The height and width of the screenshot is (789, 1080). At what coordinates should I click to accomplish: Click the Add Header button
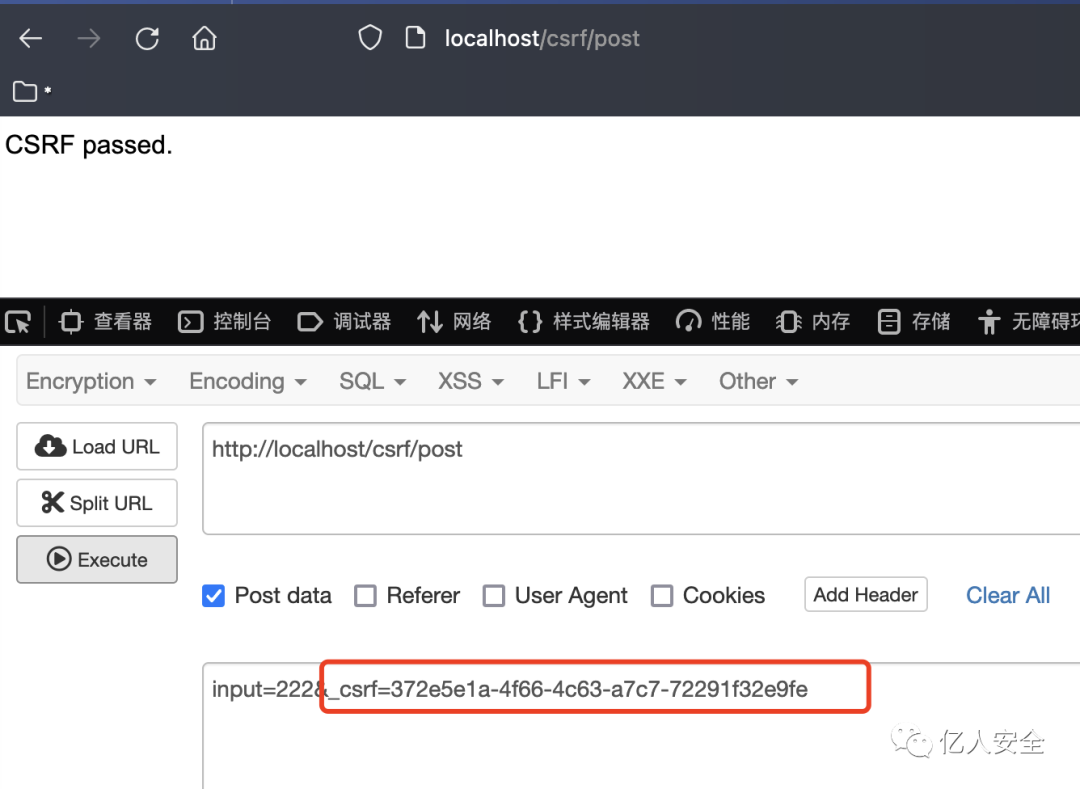(866, 594)
